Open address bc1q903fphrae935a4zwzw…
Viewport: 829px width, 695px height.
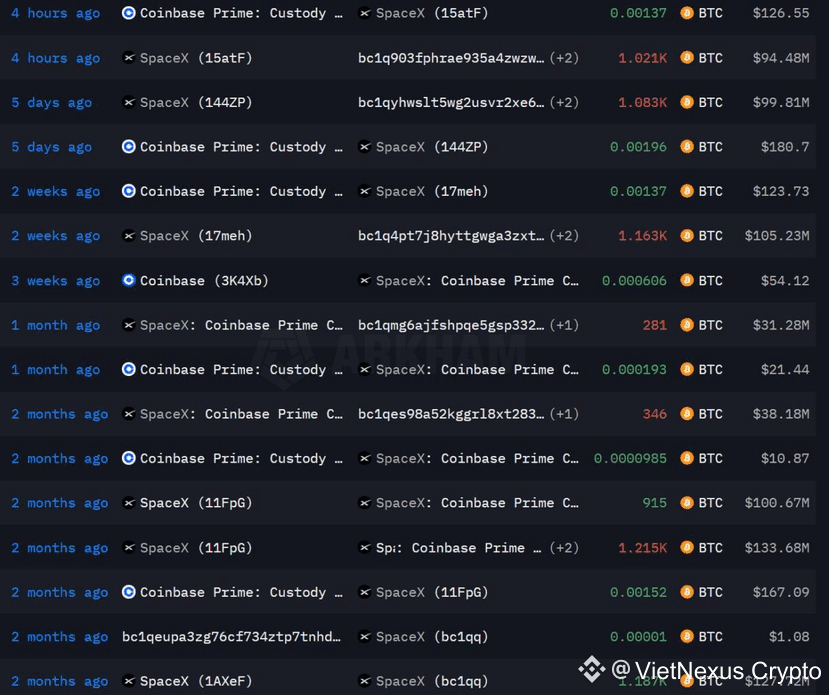coord(451,58)
